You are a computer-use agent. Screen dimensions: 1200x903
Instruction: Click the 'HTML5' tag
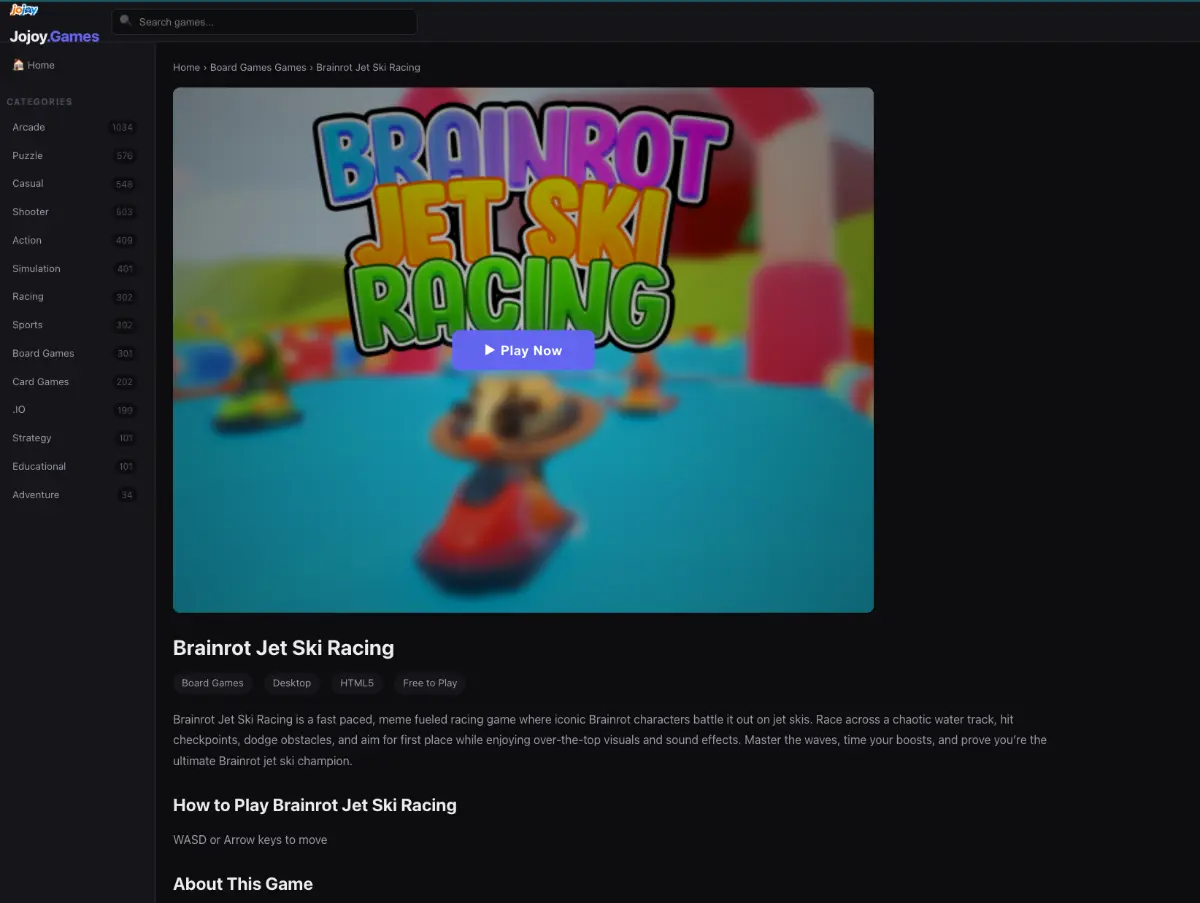tap(356, 683)
